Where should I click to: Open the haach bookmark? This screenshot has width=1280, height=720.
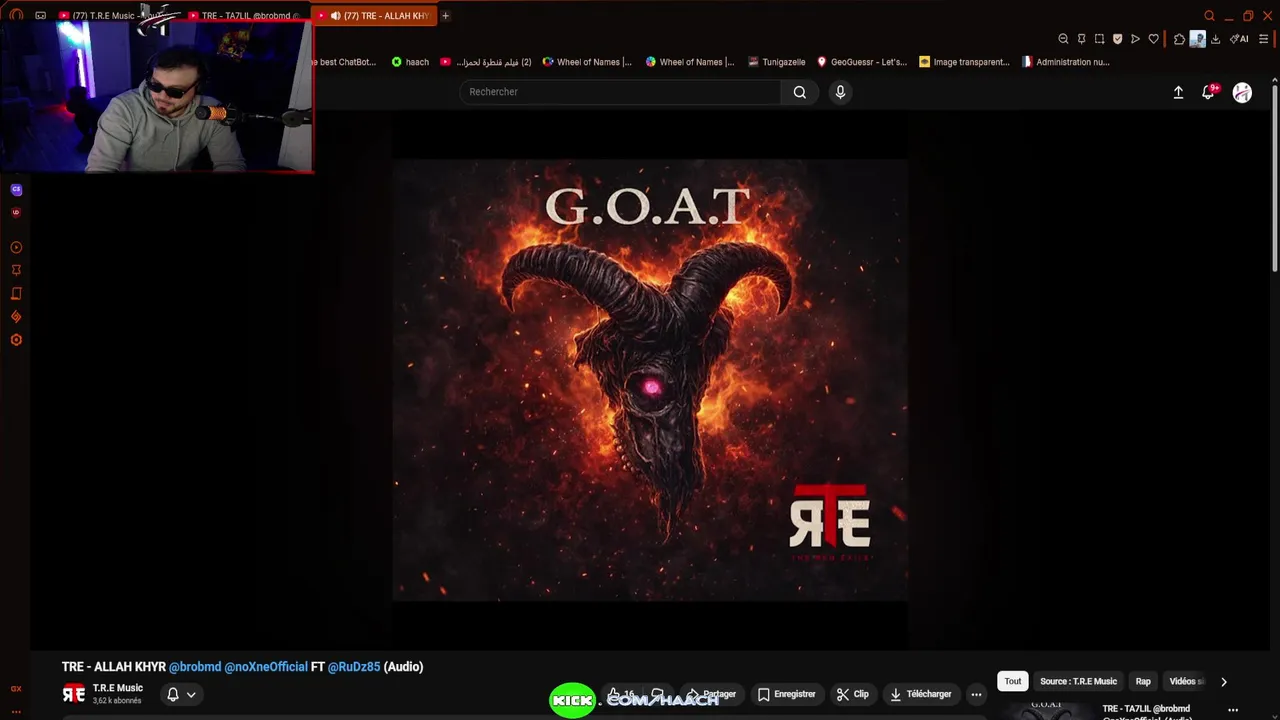(x=410, y=62)
